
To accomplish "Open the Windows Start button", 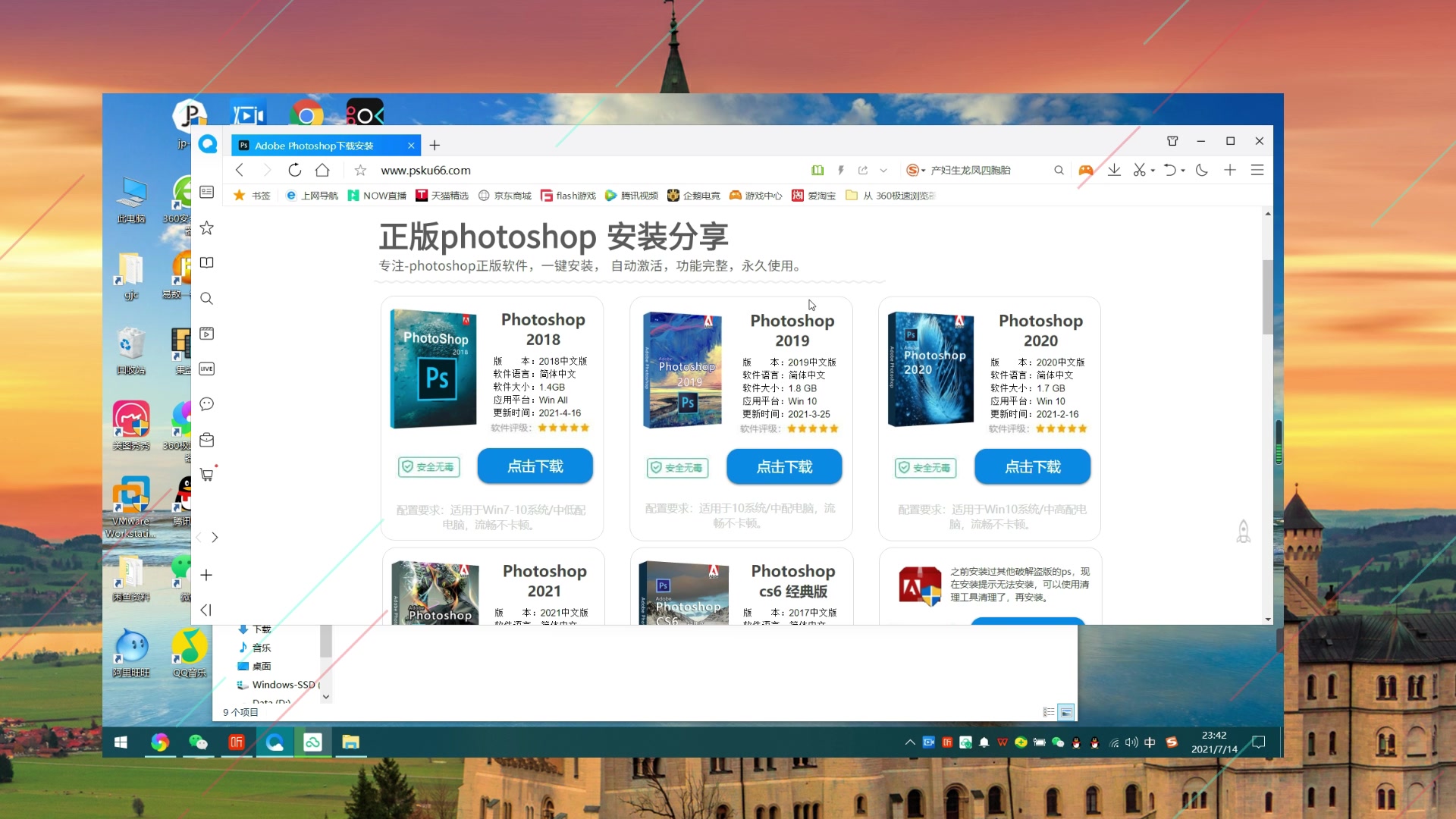I will pos(121,742).
